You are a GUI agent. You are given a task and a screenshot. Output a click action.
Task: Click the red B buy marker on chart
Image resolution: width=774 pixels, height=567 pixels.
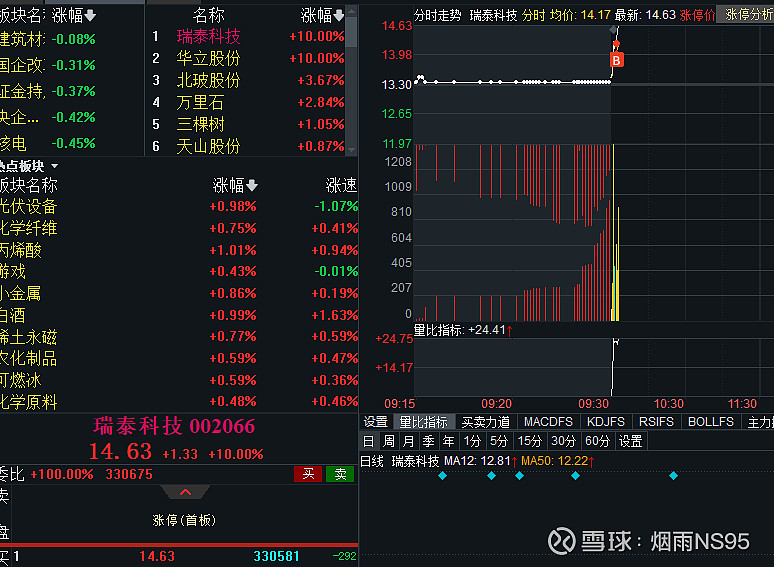(x=616, y=61)
